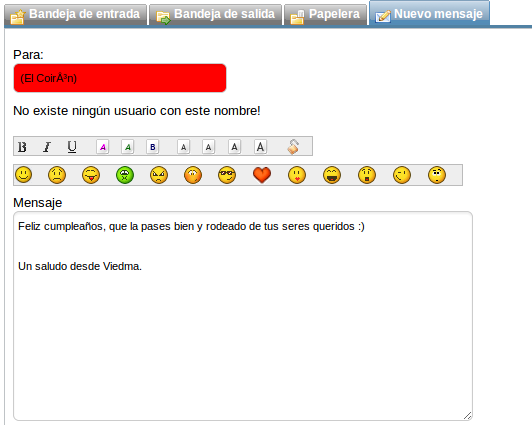The image size is (532, 425).
Task: Pick the smallest font size A
Action: click(x=184, y=147)
